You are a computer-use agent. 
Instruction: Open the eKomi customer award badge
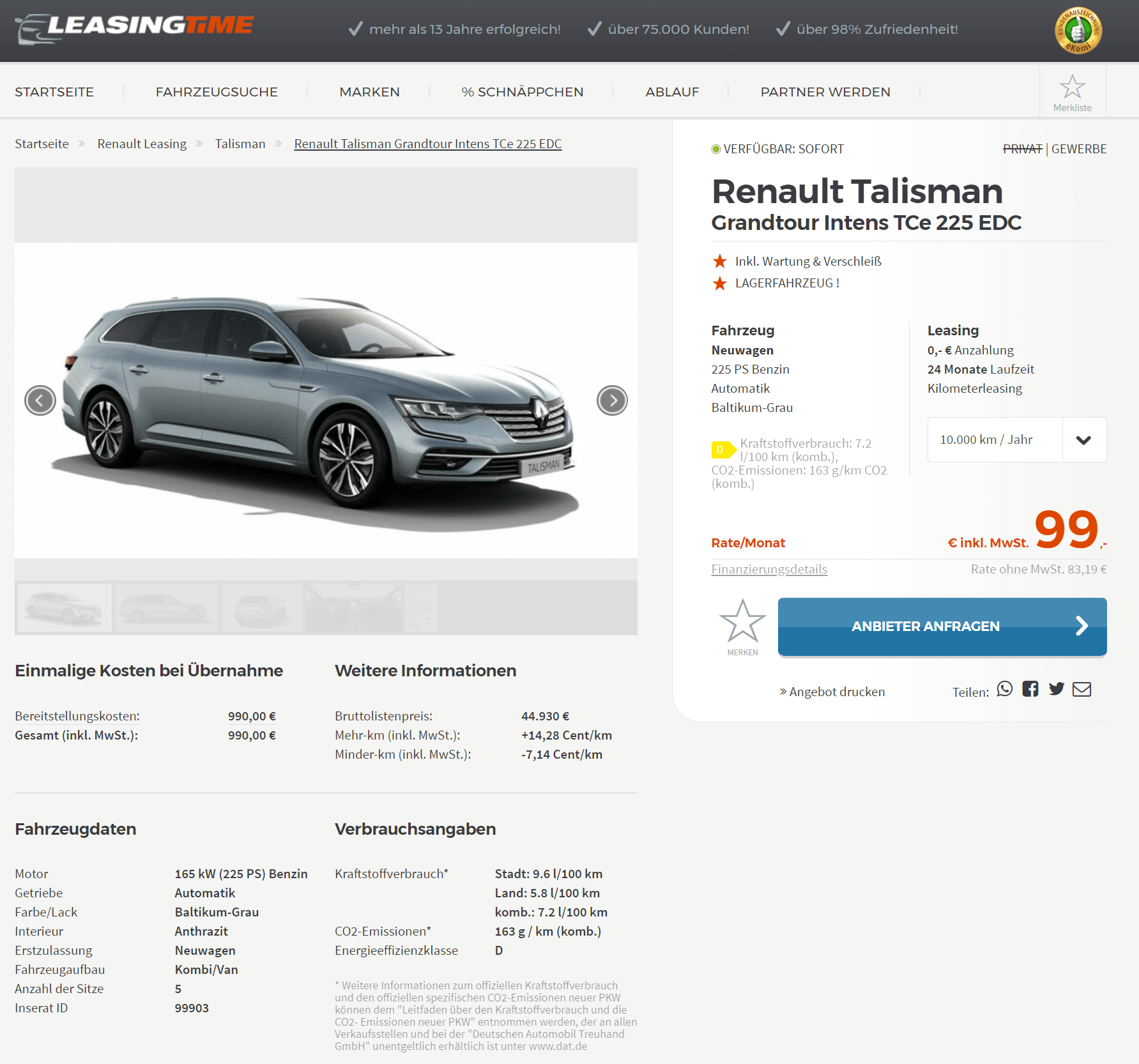[1078, 30]
